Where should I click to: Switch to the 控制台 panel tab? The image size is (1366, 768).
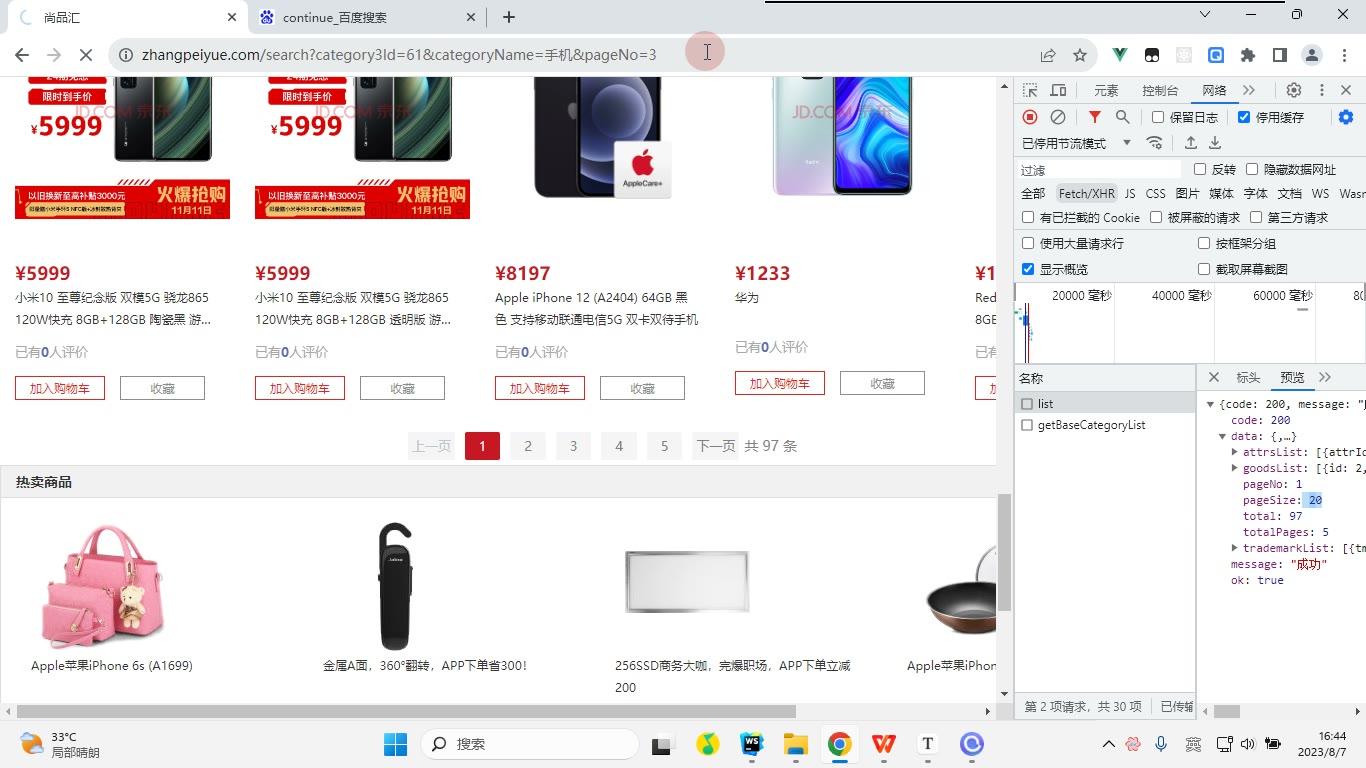point(1160,90)
